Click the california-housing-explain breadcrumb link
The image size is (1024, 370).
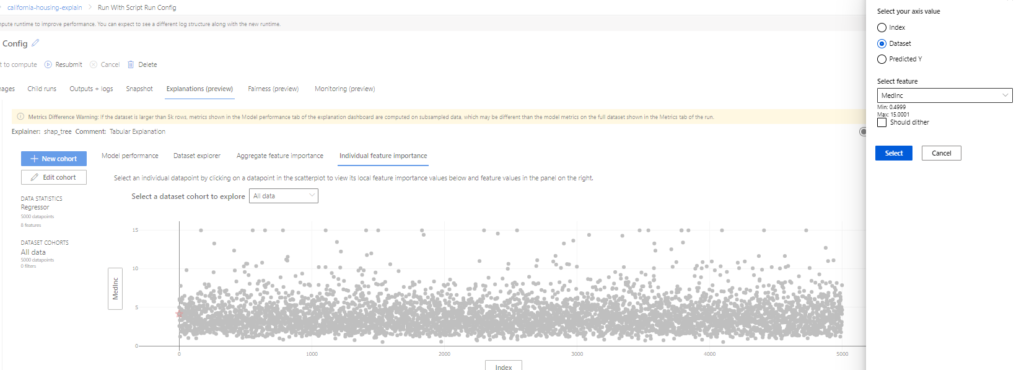pyautogui.click(x=44, y=7)
